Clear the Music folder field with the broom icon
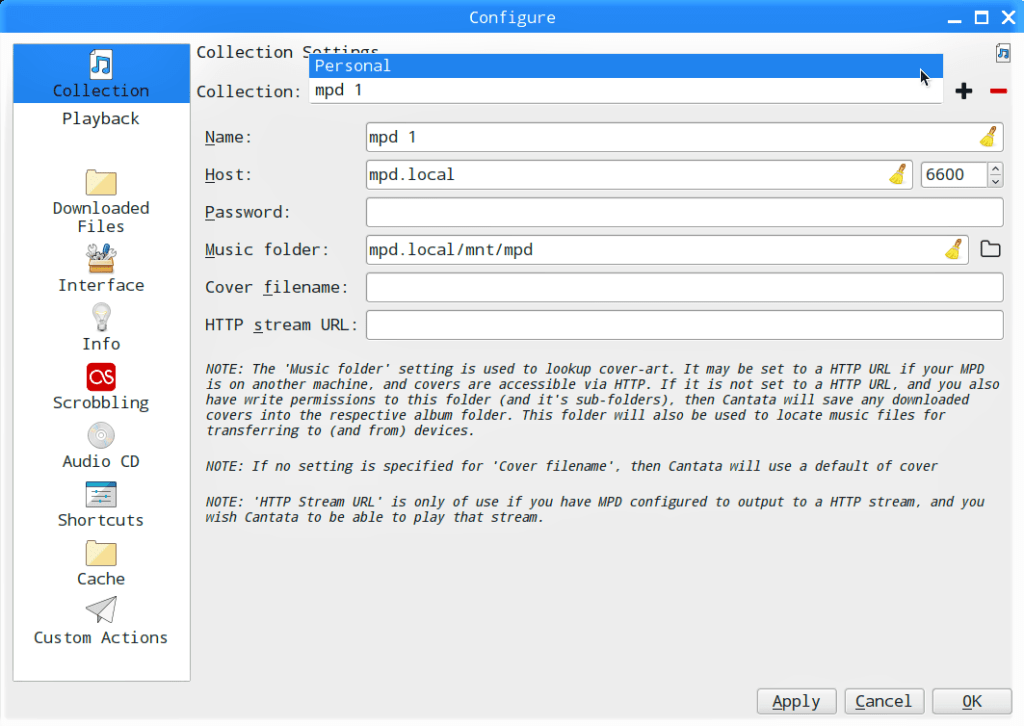The image size is (1024, 726). (954, 249)
